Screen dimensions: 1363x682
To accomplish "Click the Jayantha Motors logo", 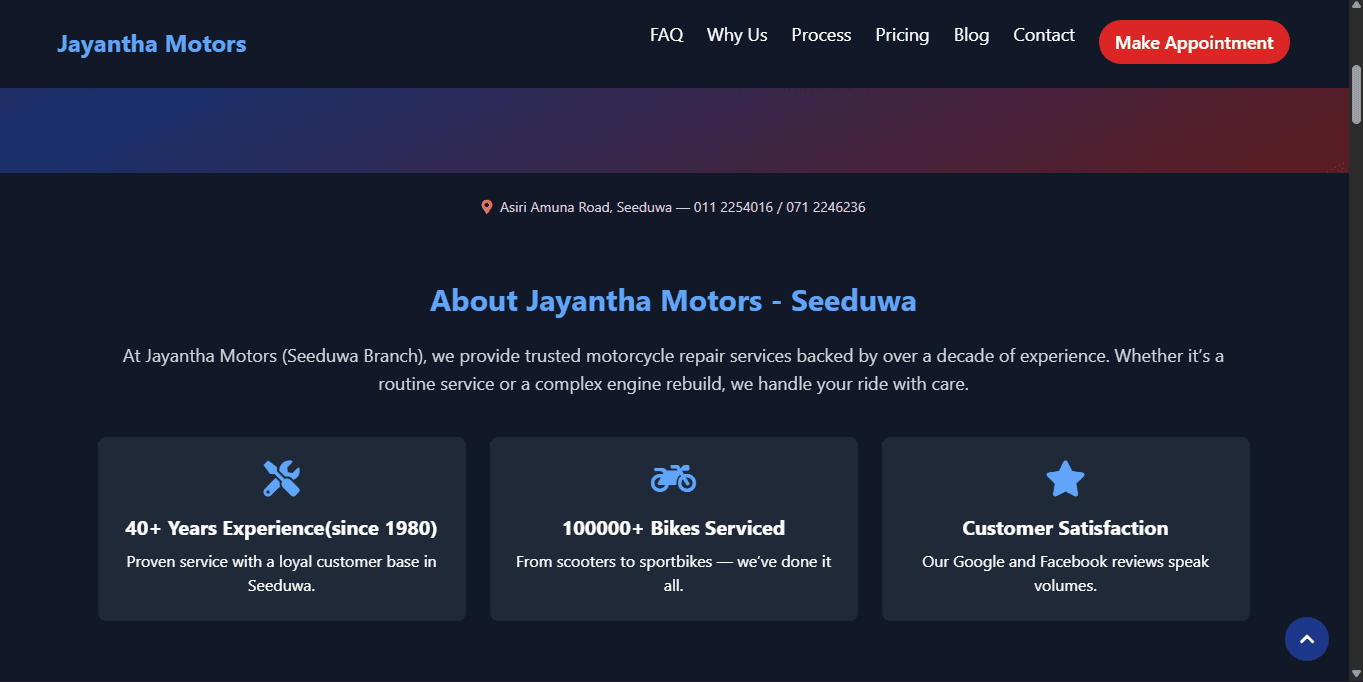I will (152, 44).
